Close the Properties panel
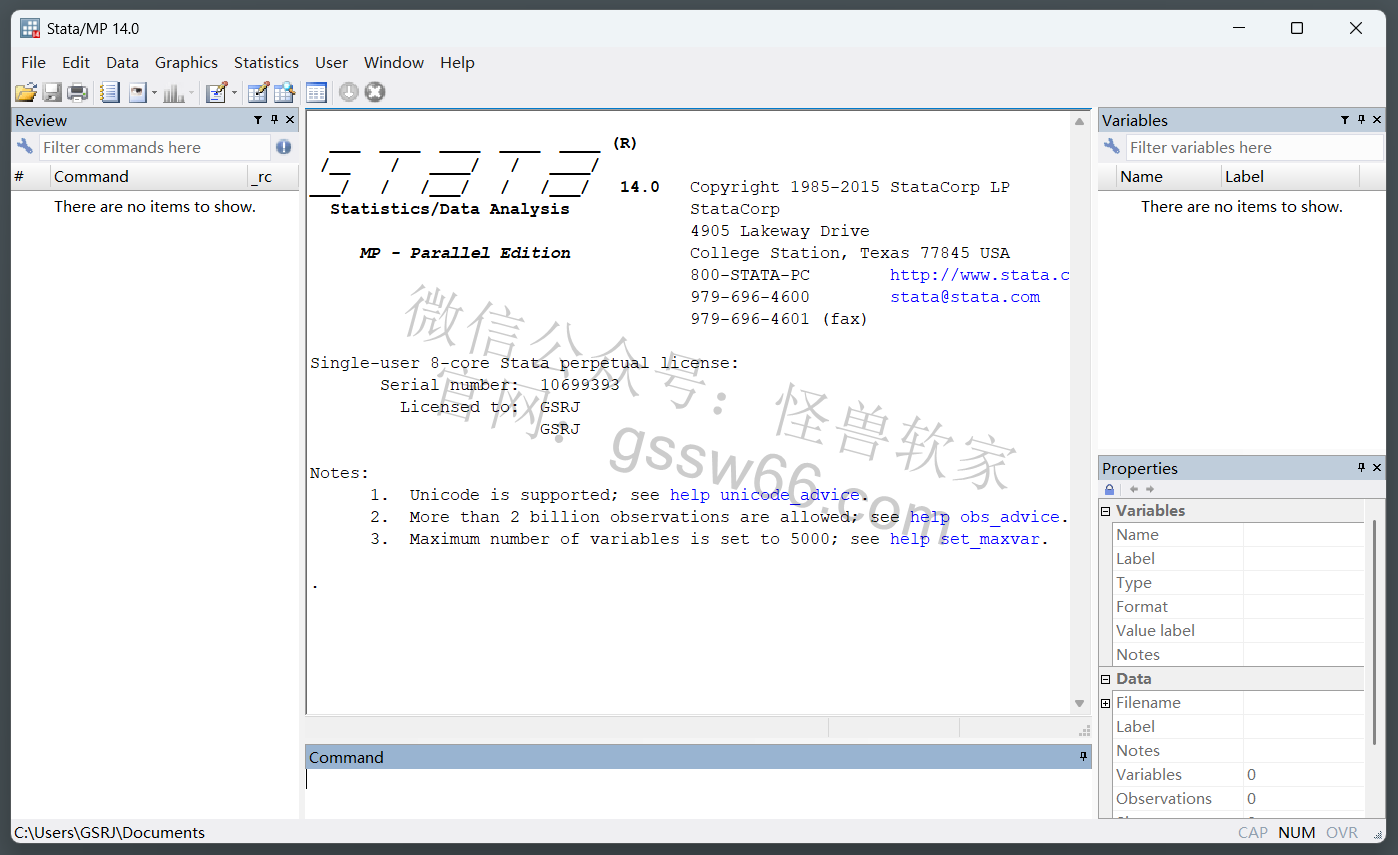This screenshot has height=855, width=1398. 1377,468
